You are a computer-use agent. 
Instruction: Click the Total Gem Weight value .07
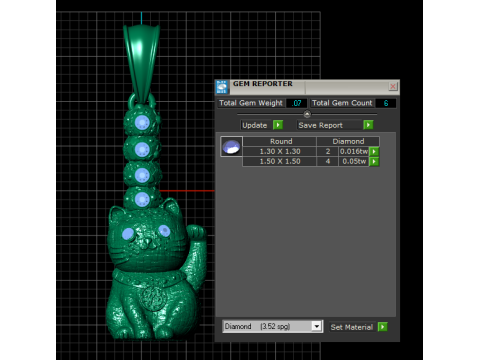point(296,103)
